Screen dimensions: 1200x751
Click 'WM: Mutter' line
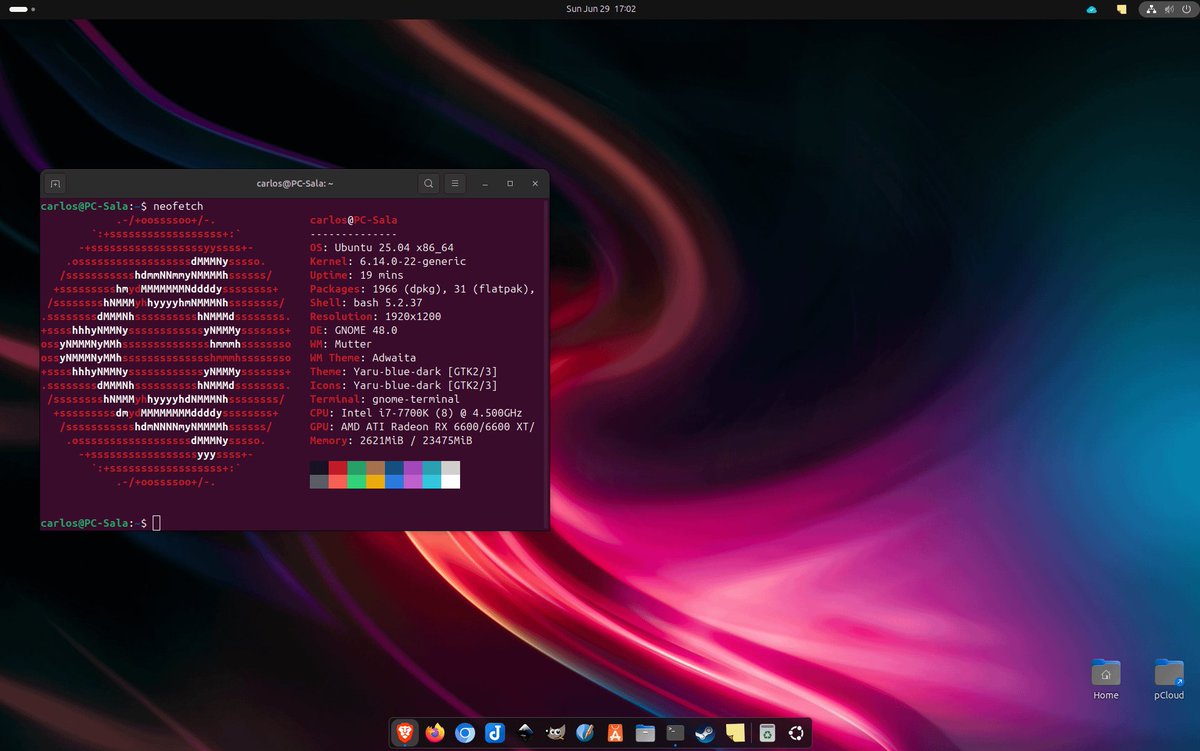341,344
